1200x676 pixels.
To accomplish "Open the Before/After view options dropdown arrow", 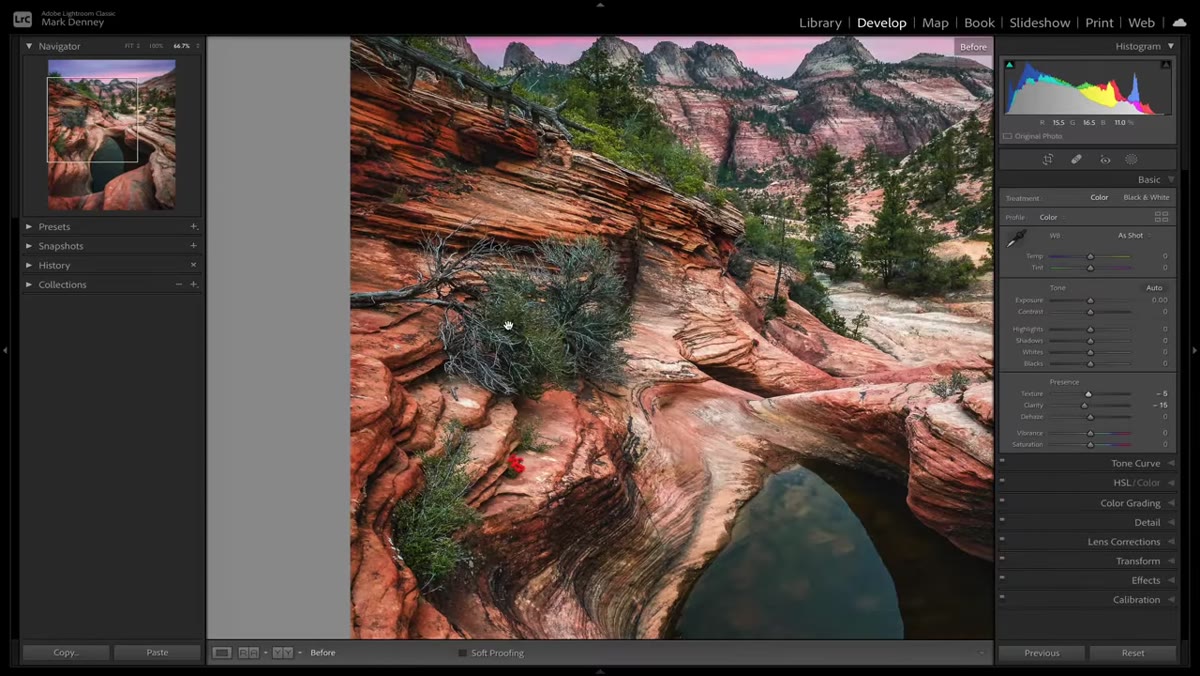I will 300,653.
